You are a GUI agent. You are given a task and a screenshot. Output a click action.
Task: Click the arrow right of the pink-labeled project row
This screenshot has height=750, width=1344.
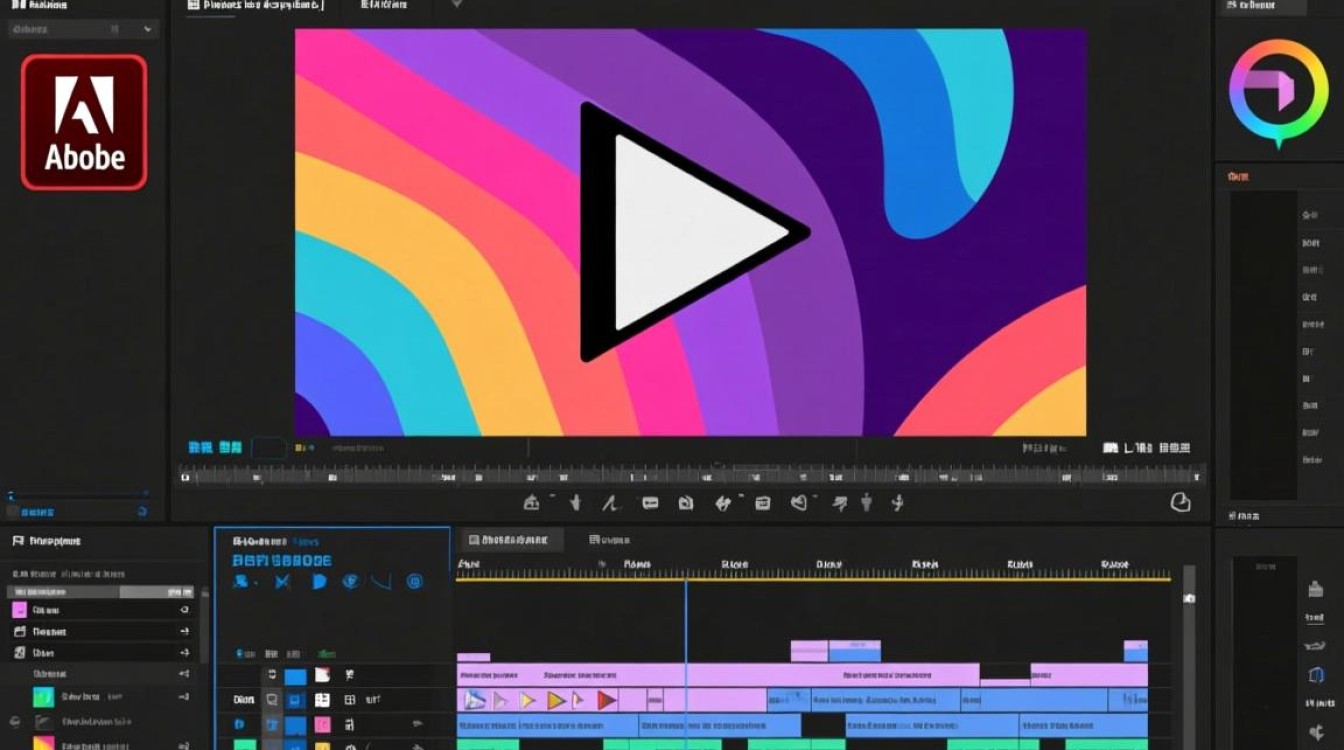click(x=184, y=609)
